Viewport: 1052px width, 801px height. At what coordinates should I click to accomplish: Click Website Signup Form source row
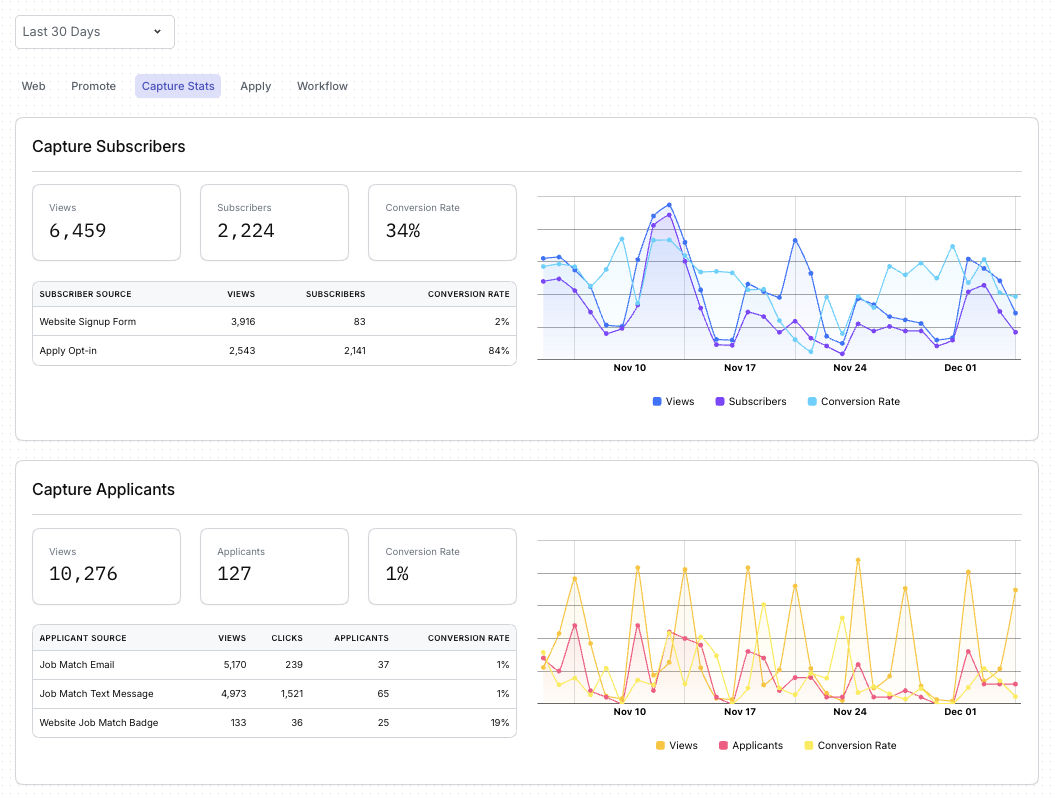88,322
